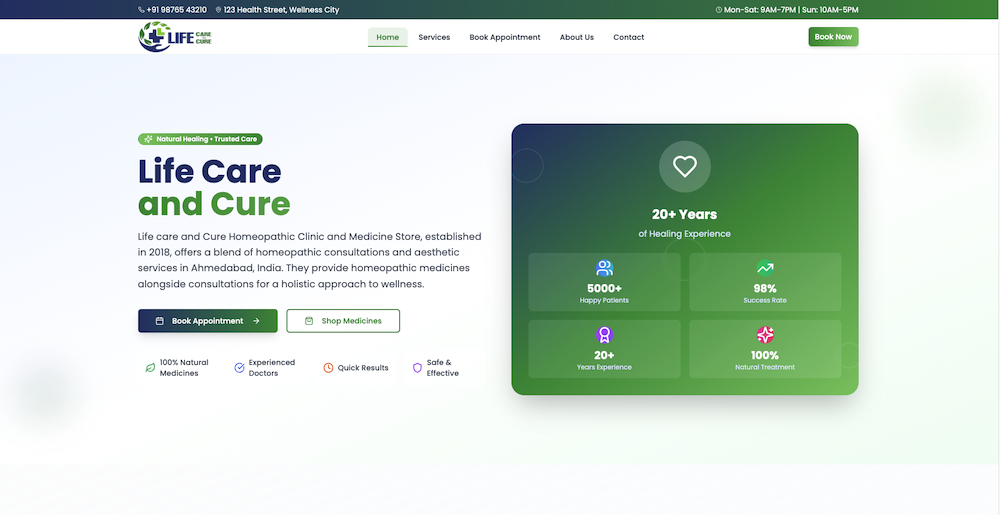
Task: Click the Quick Results label
Action: (363, 368)
